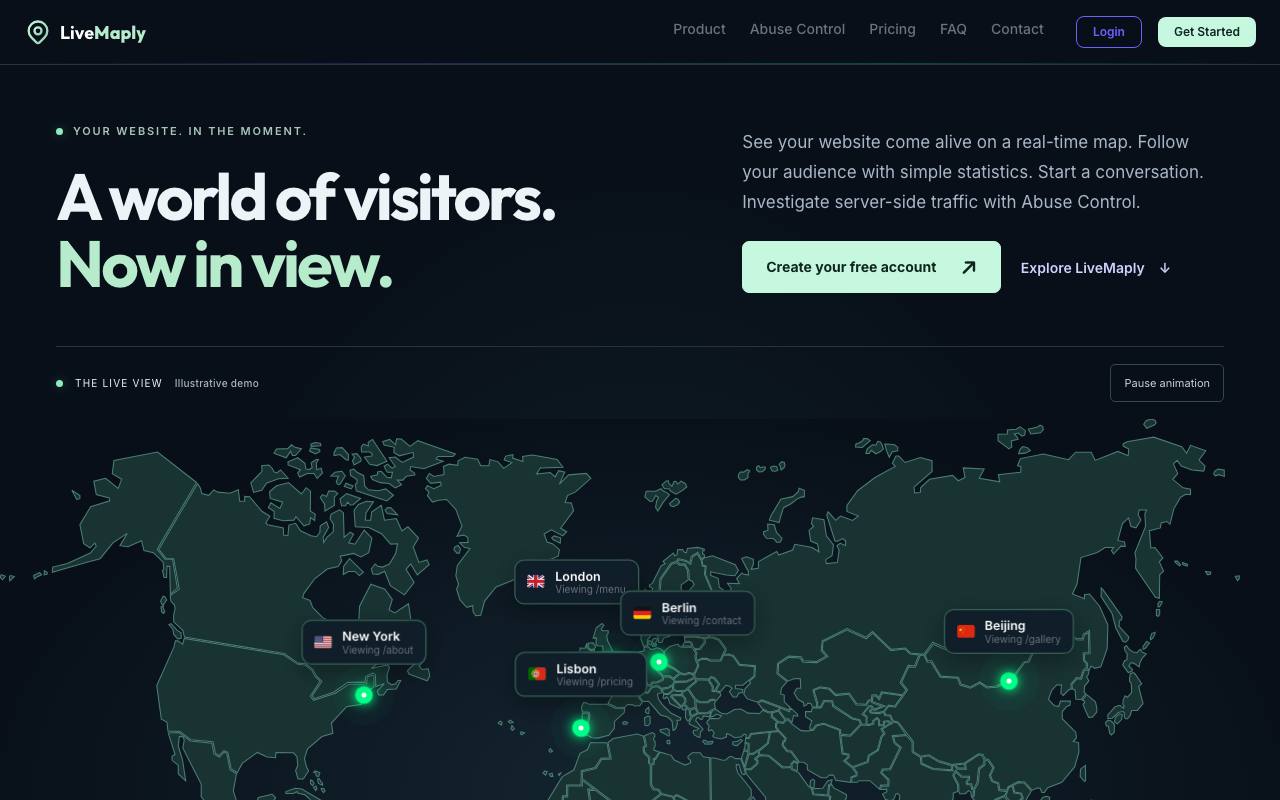Go to Abuse Control in navigation

tap(797, 29)
